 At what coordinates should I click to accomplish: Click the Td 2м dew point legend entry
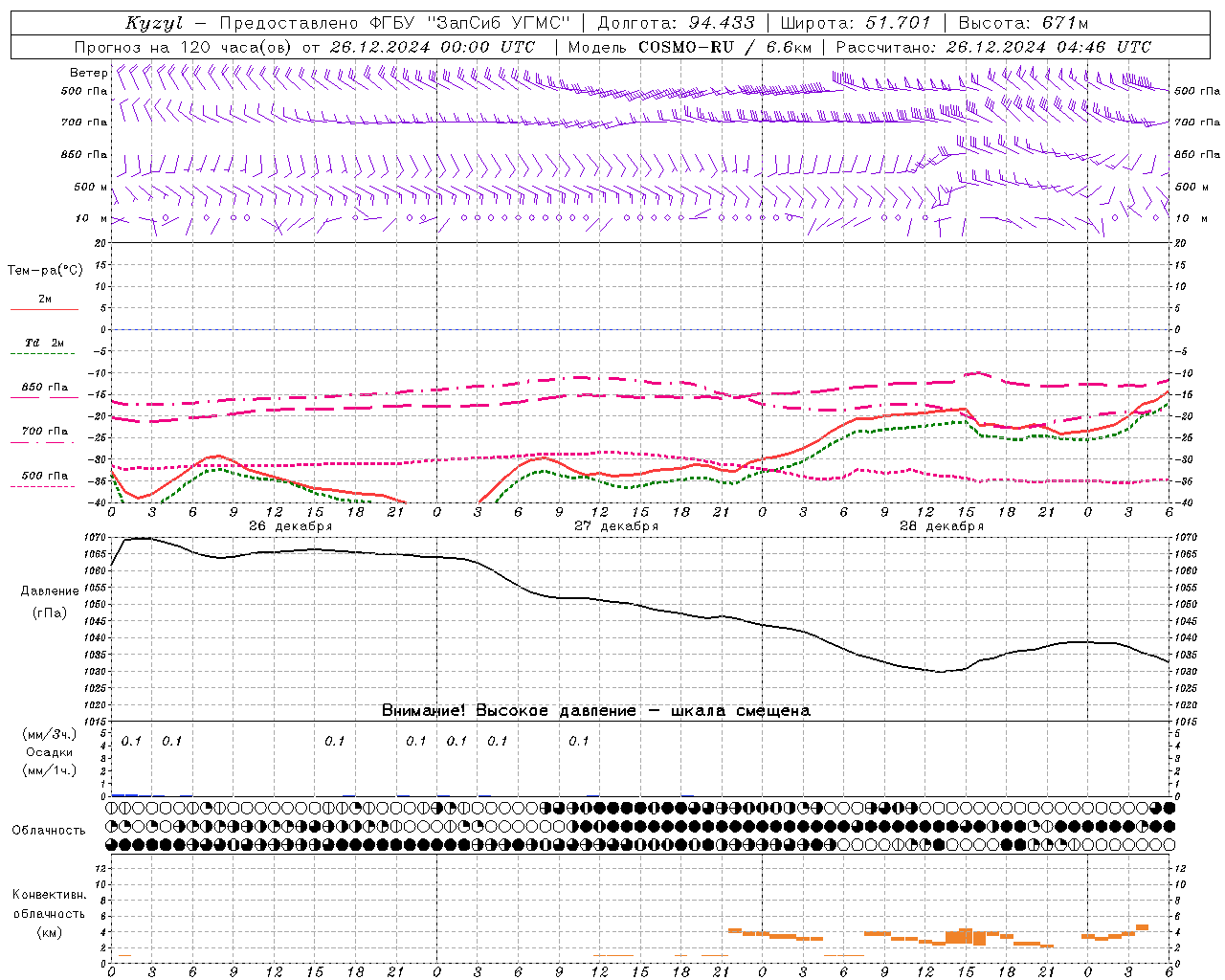[45, 343]
